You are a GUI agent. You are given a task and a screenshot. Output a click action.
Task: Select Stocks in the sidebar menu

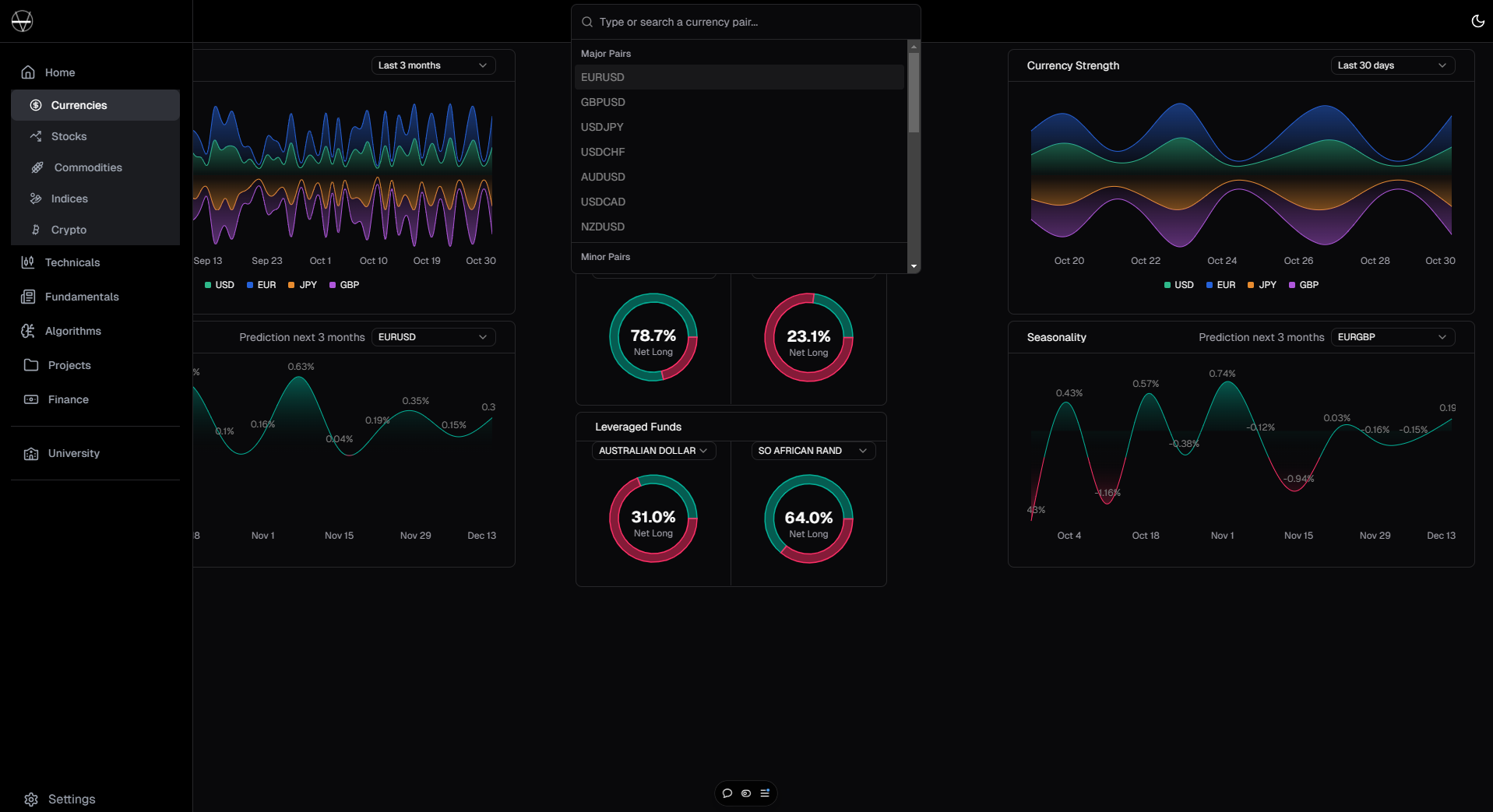click(x=69, y=136)
